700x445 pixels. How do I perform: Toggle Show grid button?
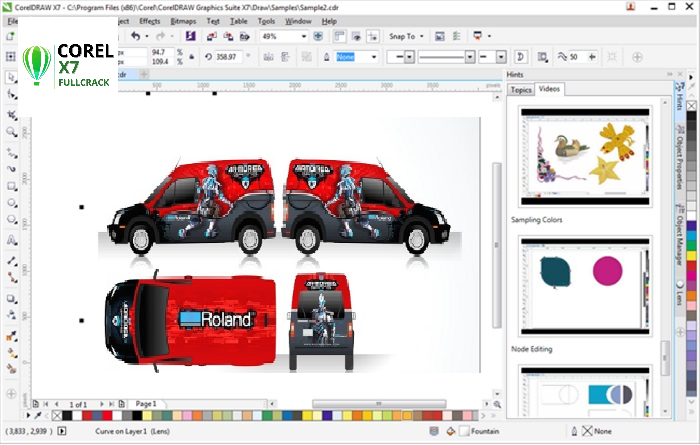(x=356, y=36)
